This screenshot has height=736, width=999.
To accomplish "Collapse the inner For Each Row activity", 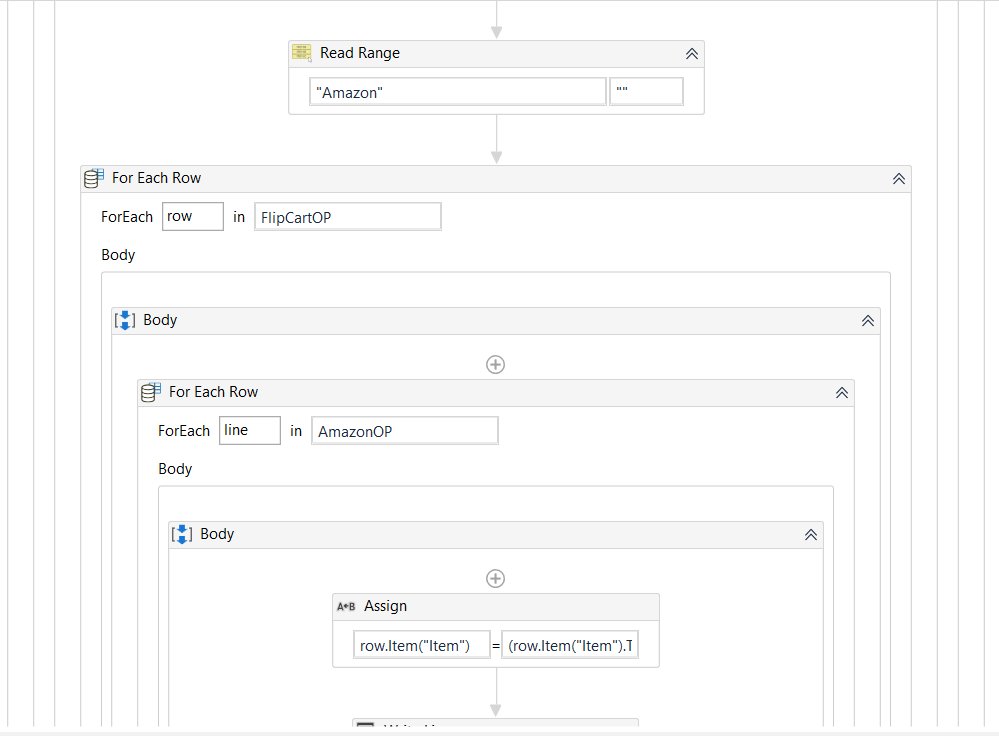I will (842, 393).
